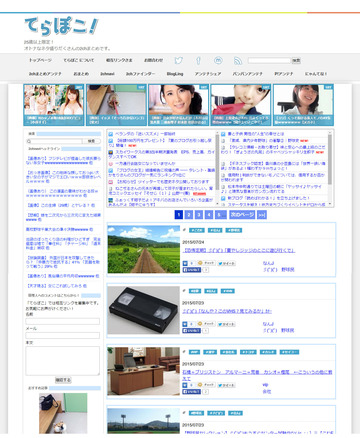
Task: Open fourth banner thumbnail with red cloth
Action: 241,105
